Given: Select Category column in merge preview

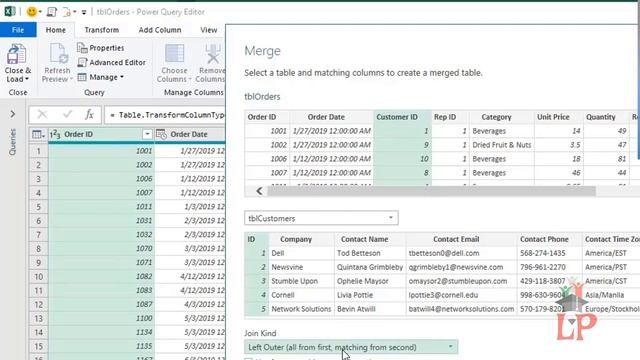Looking at the screenshot, I should pos(502,117).
